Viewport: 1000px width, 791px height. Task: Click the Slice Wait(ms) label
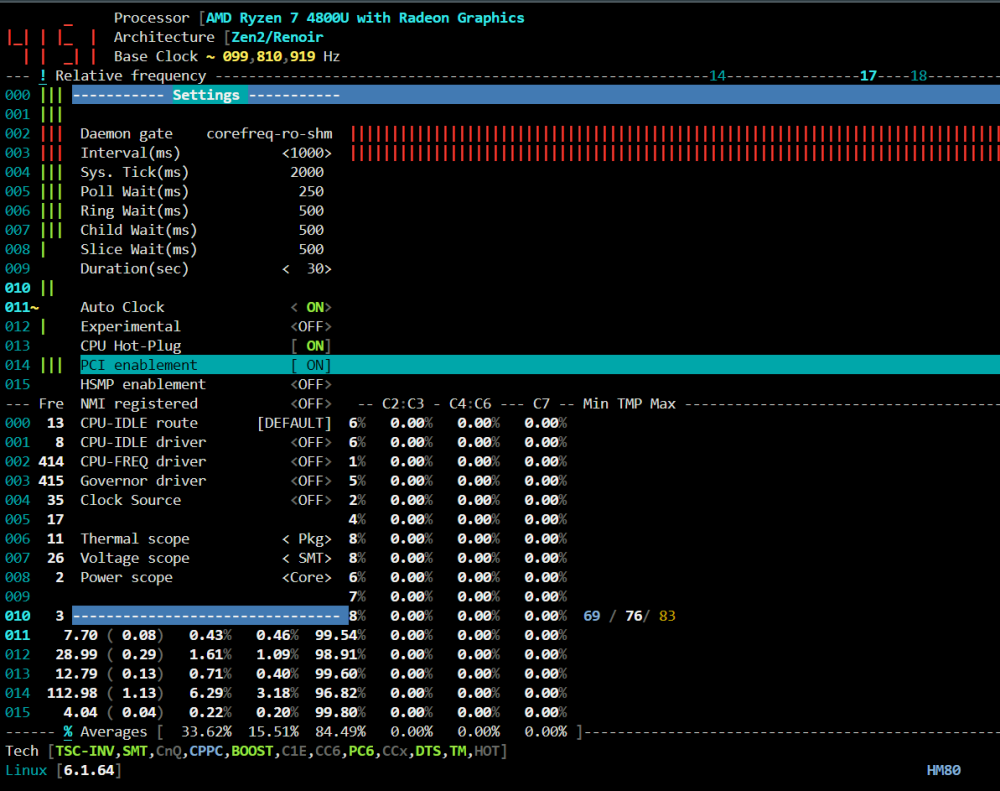[138, 249]
